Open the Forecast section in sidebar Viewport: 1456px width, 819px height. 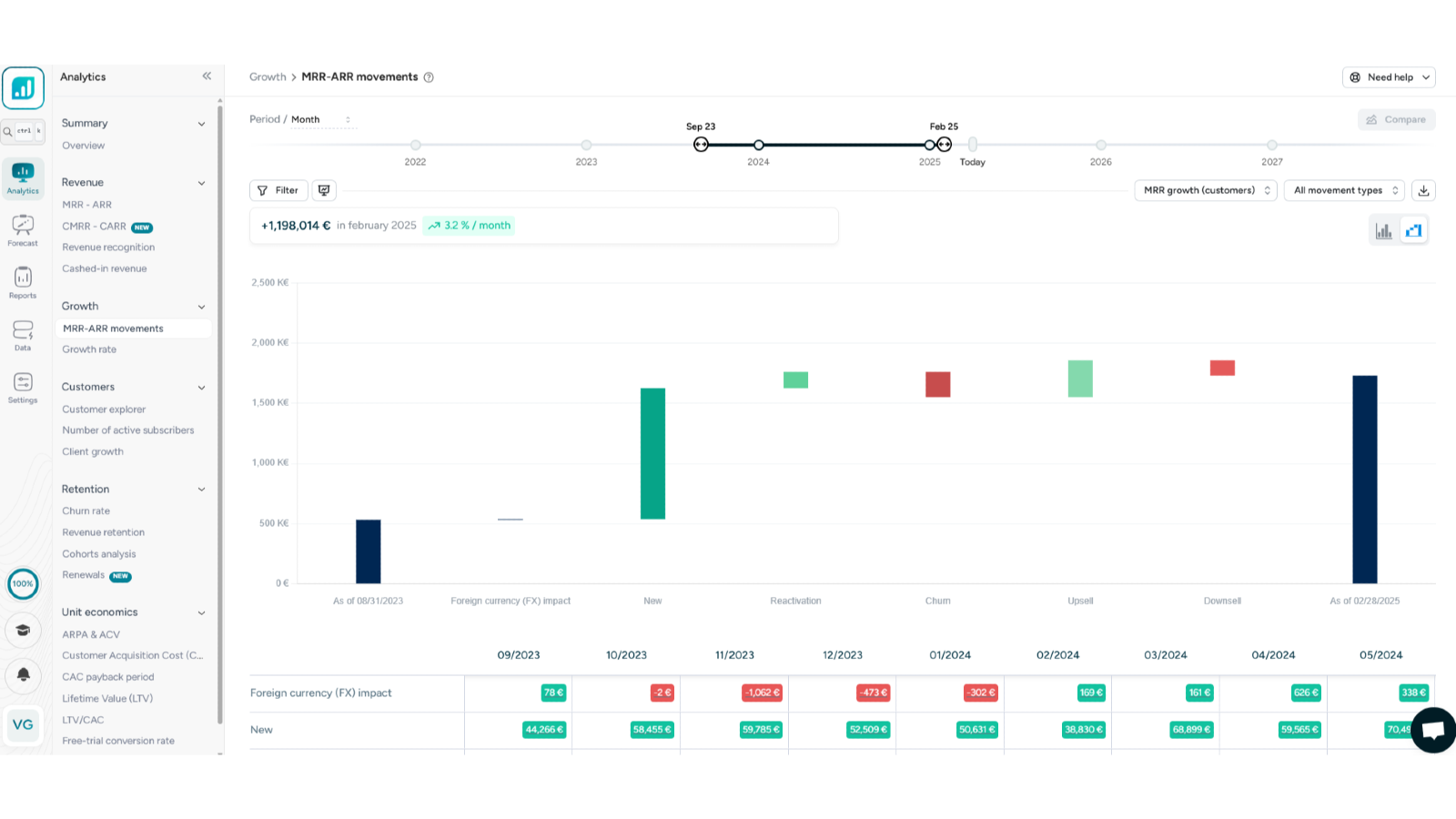click(x=23, y=230)
